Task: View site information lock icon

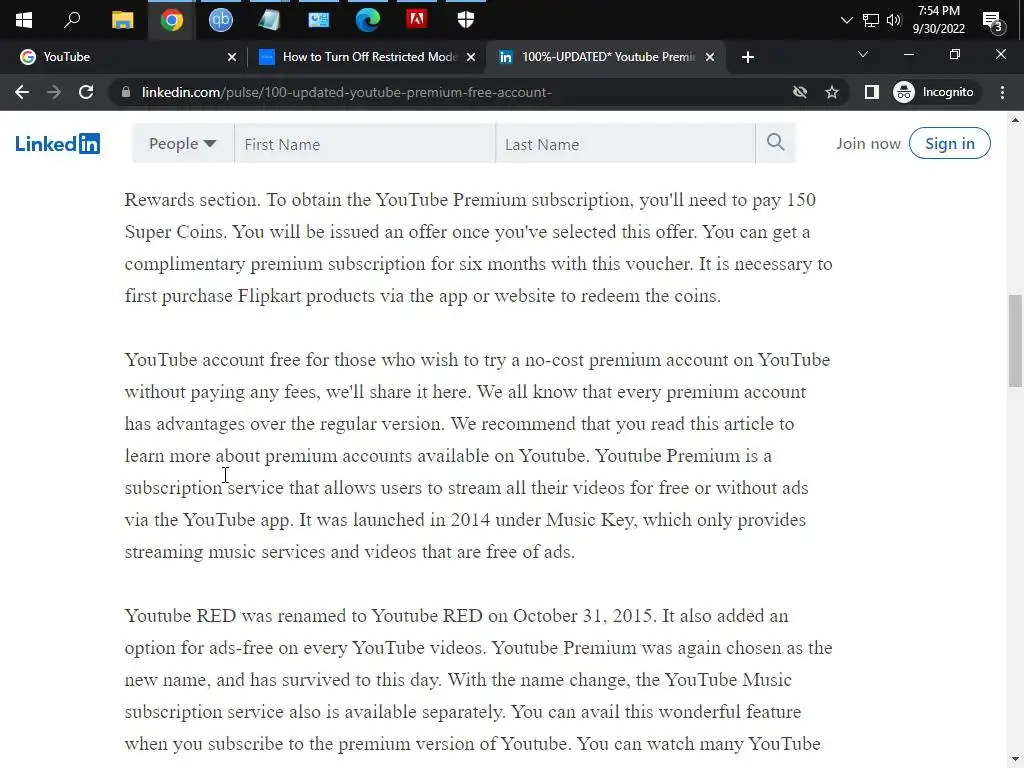Action: pos(126,92)
